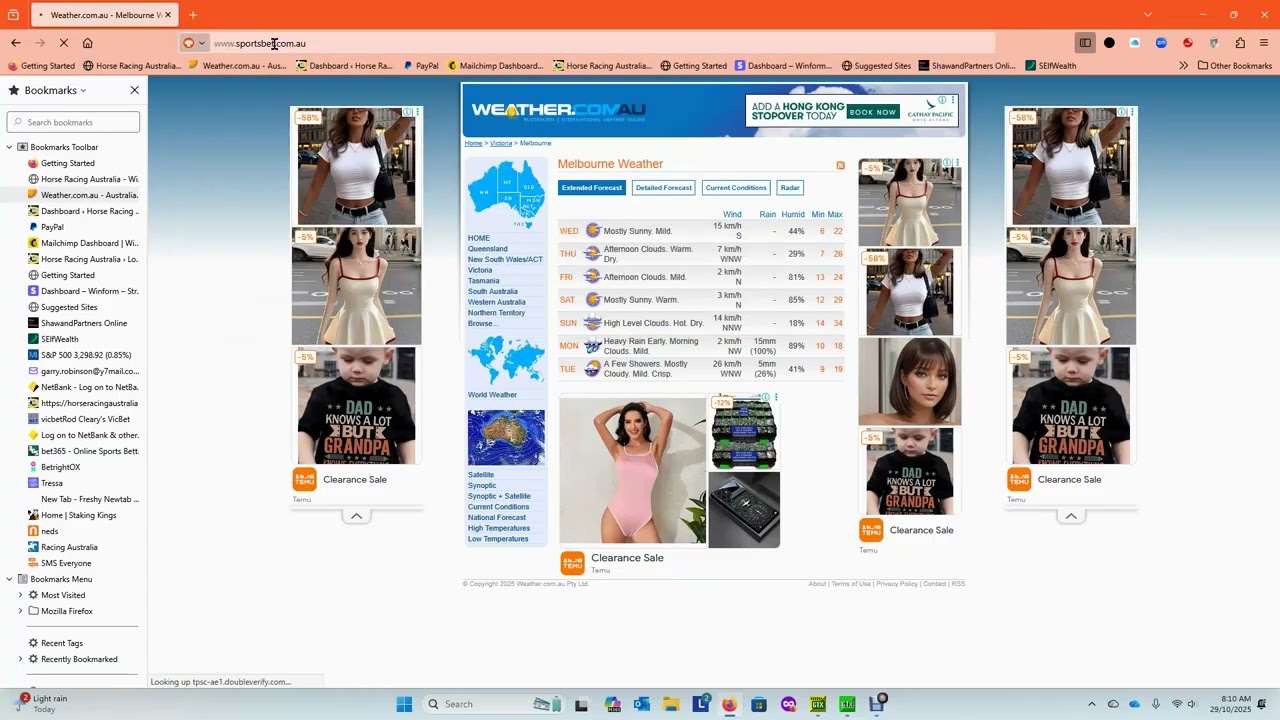Open the Windows Start menu
This screenshot has width=1280, height=720.
tap(404, 704)
